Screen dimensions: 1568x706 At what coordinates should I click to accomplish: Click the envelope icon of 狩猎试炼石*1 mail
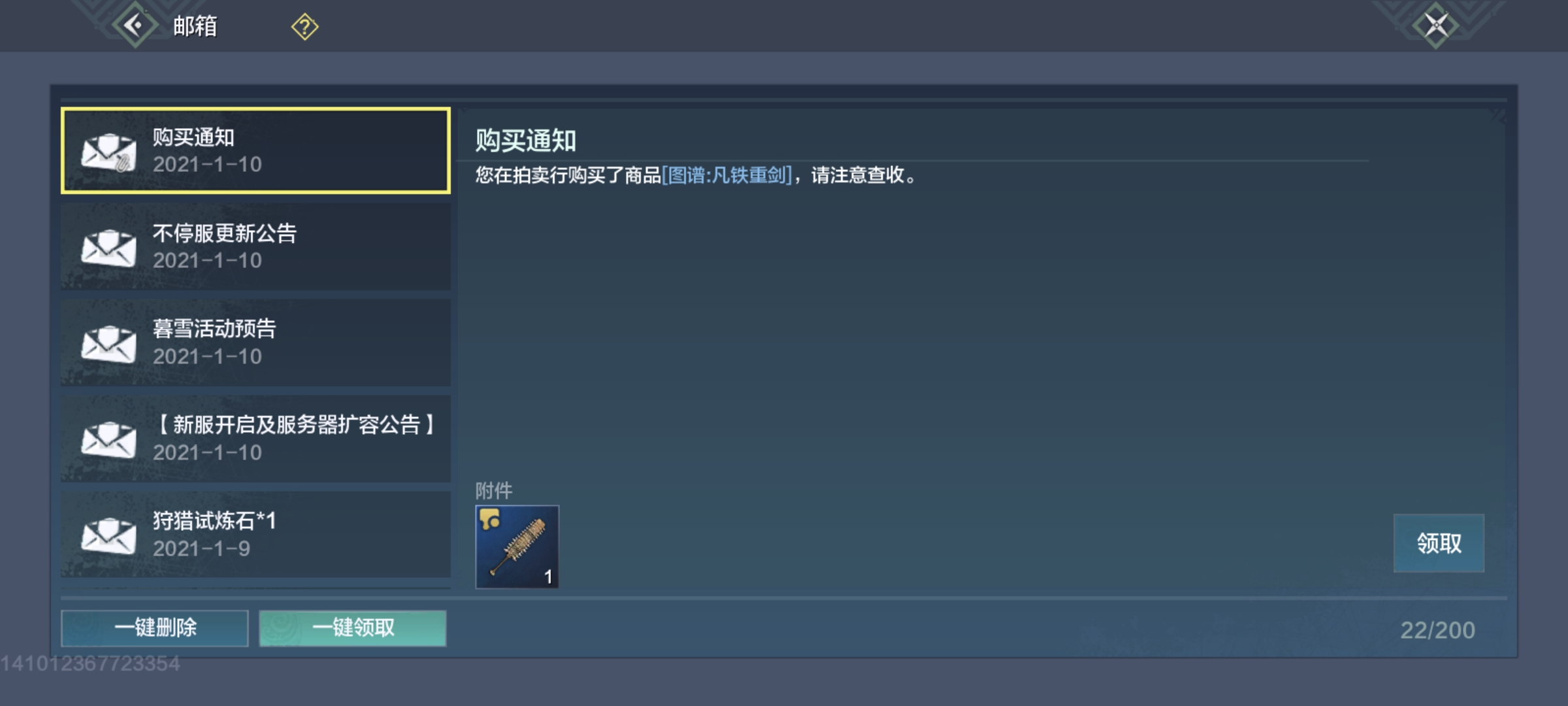point(108,536)
